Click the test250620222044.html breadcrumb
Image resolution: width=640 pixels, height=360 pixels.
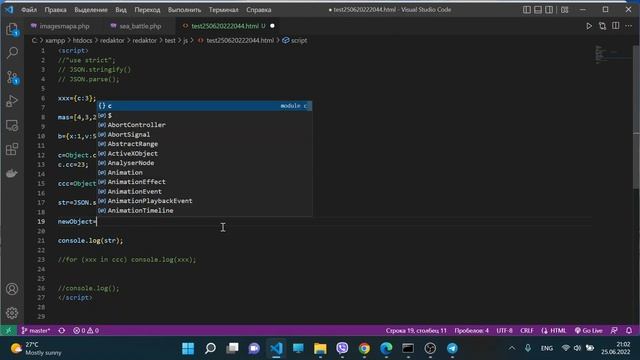[240, 40]
